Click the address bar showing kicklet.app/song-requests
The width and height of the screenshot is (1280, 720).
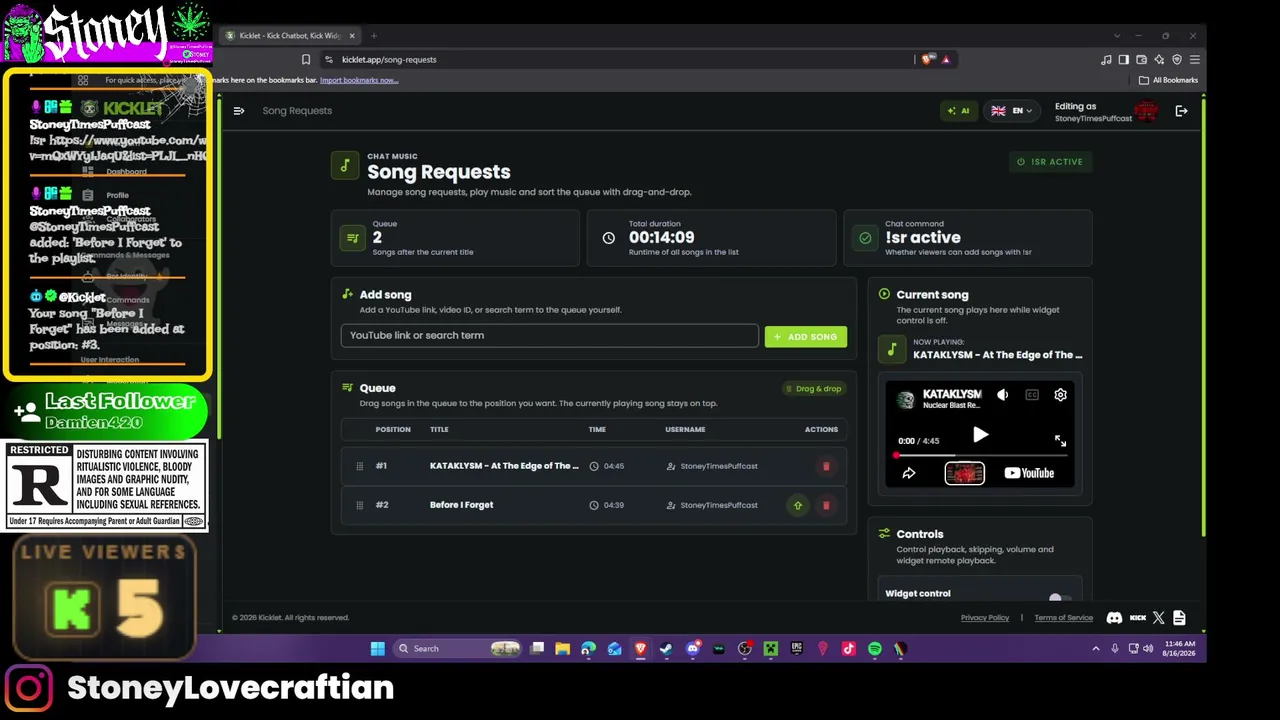(x=620, y=60)
